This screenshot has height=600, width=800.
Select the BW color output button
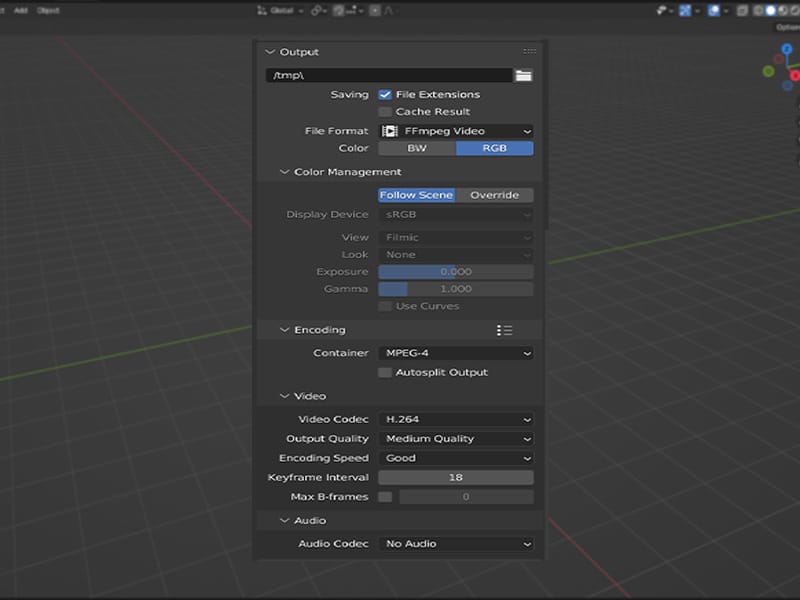417,147
